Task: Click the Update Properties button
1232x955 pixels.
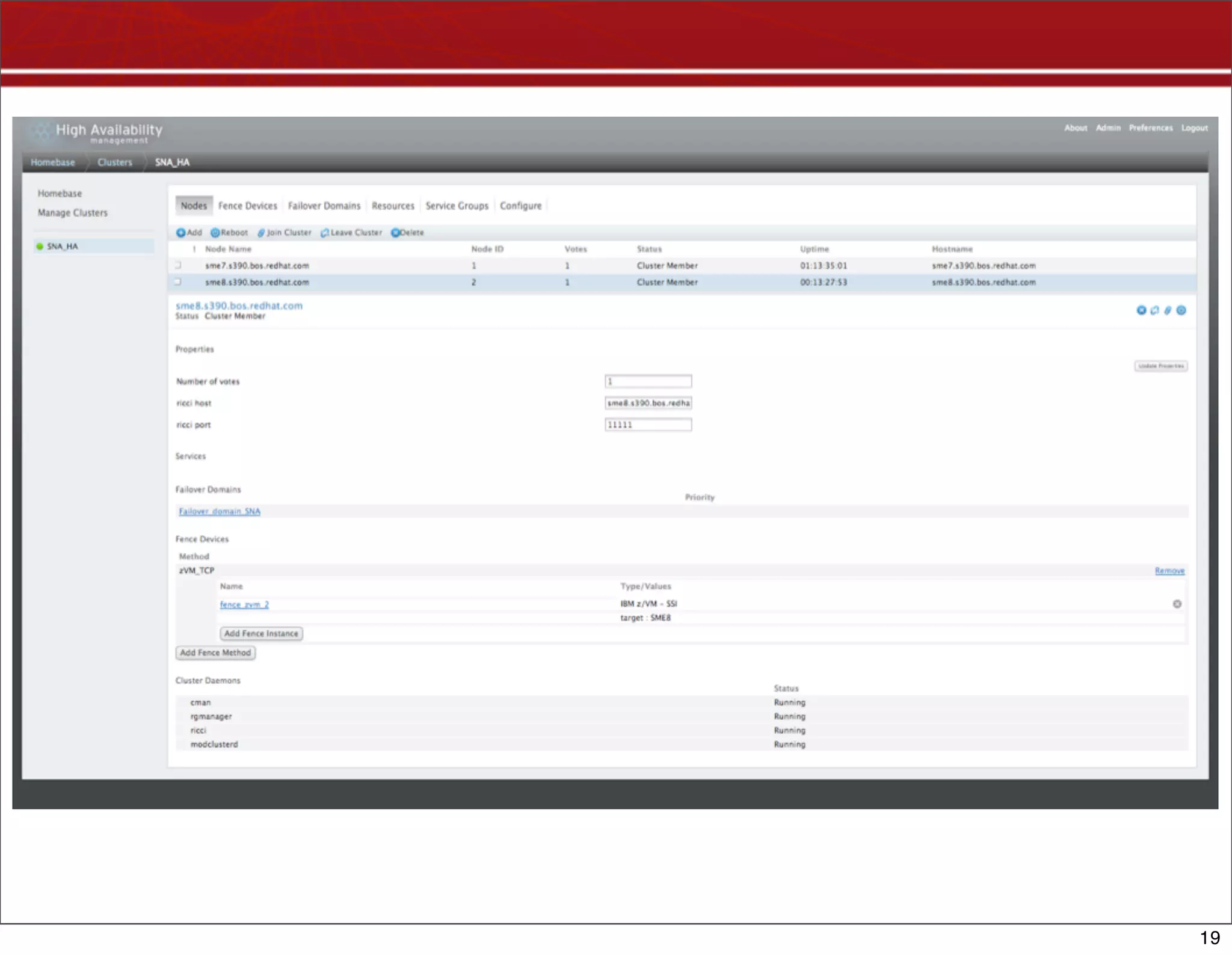Action: (1160, 366)
